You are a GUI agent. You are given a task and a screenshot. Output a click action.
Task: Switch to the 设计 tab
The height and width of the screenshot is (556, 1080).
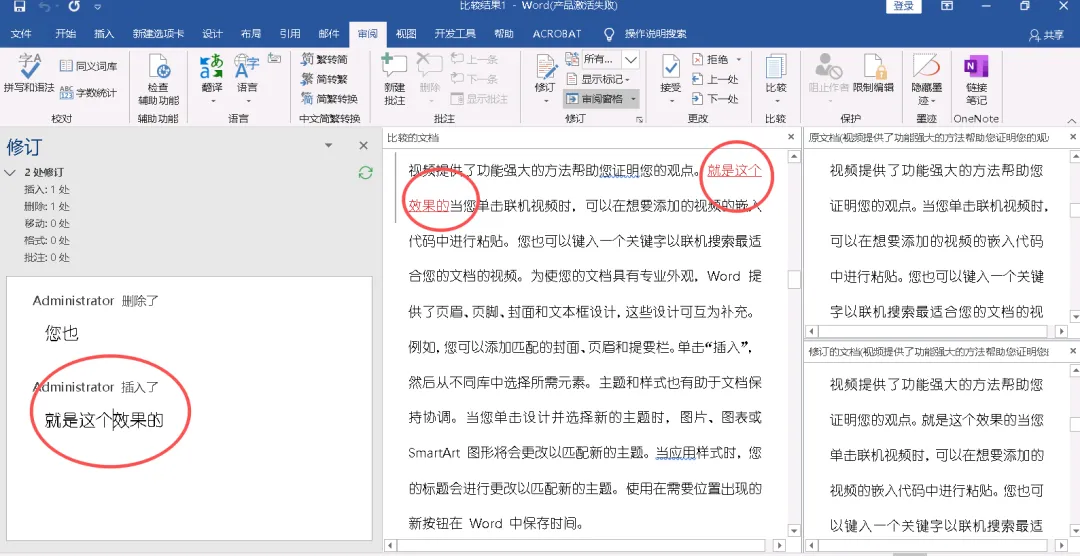coord(212,34)
